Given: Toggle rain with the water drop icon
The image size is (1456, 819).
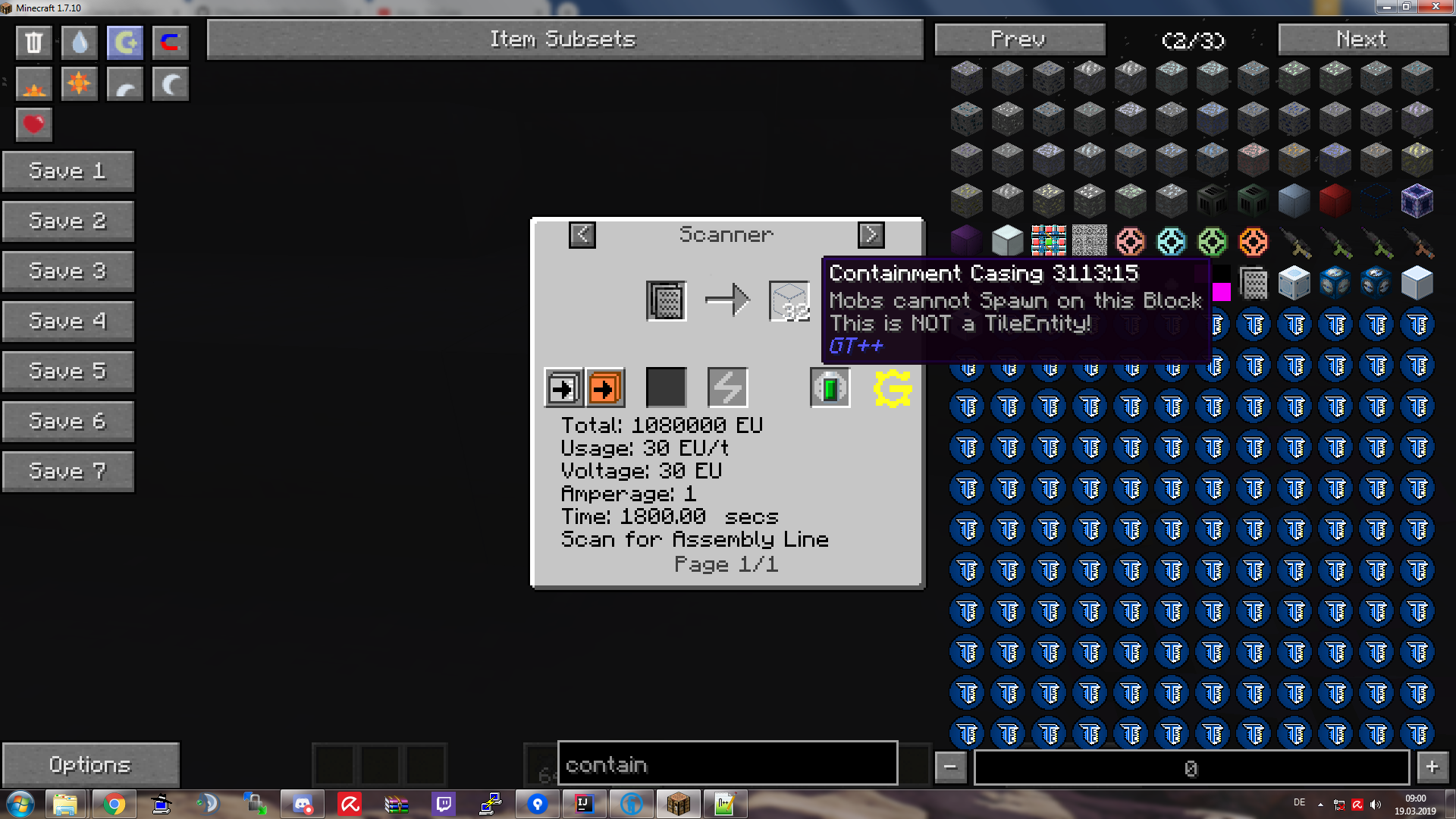Looking at the screenshot, I should (79, 42).
